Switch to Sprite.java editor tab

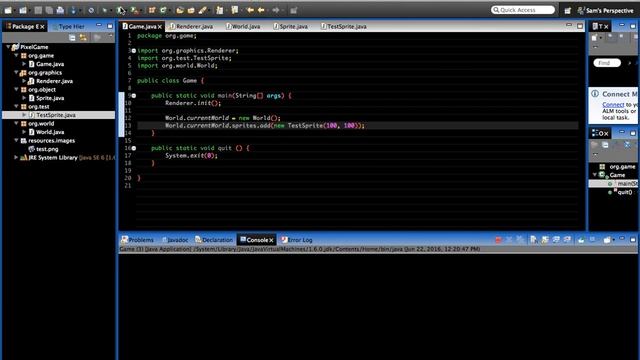point(290,26)
